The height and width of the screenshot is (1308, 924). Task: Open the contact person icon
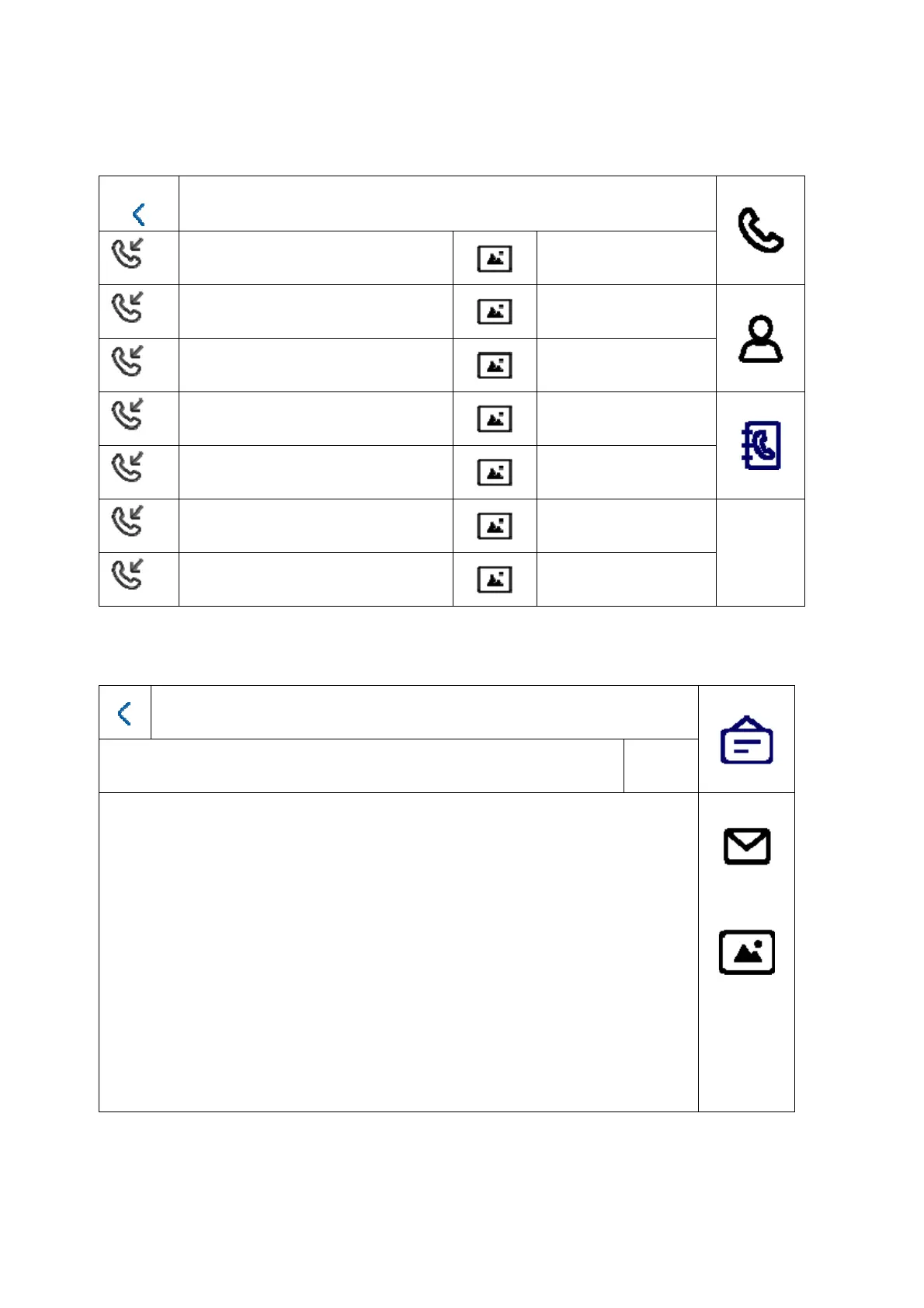click(760, 339)
